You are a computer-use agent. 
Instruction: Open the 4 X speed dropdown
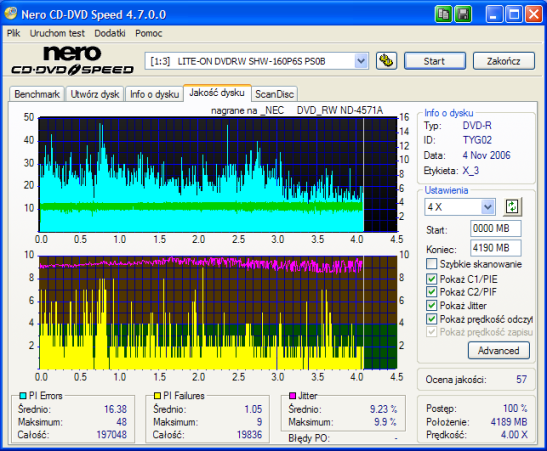488,207
